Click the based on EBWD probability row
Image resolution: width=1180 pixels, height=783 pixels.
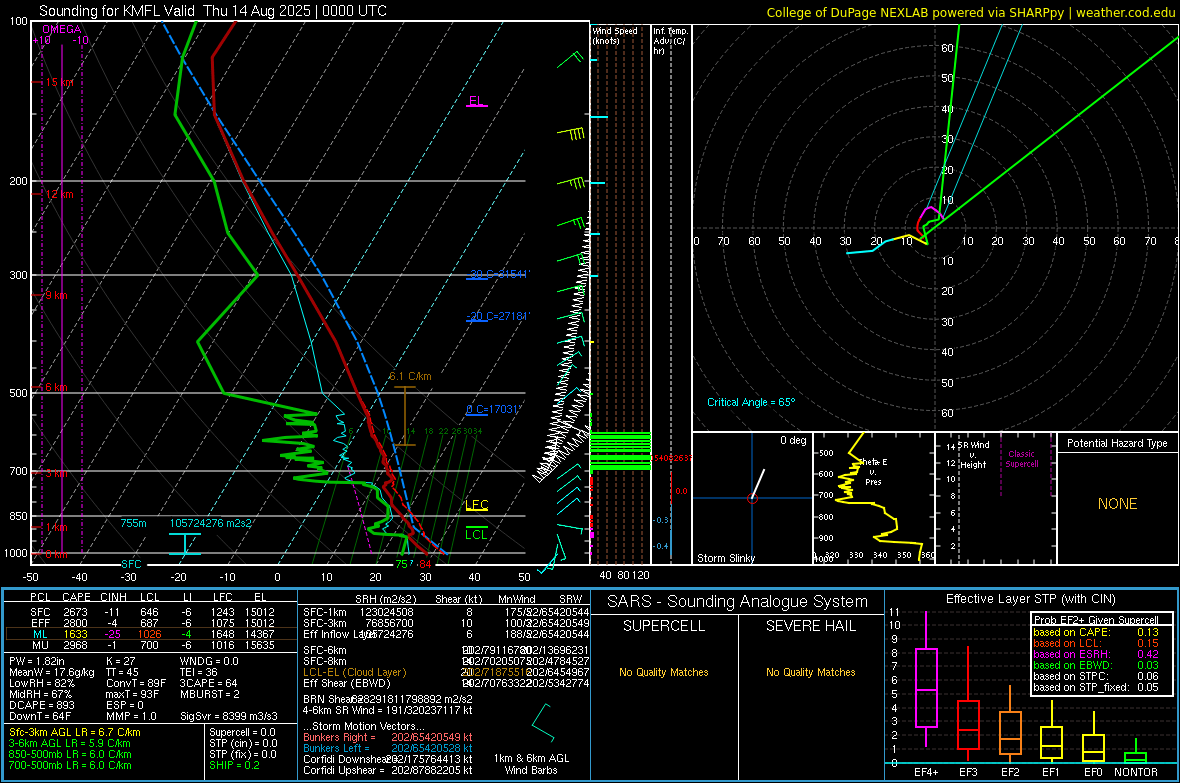(x=1096, y=665)
